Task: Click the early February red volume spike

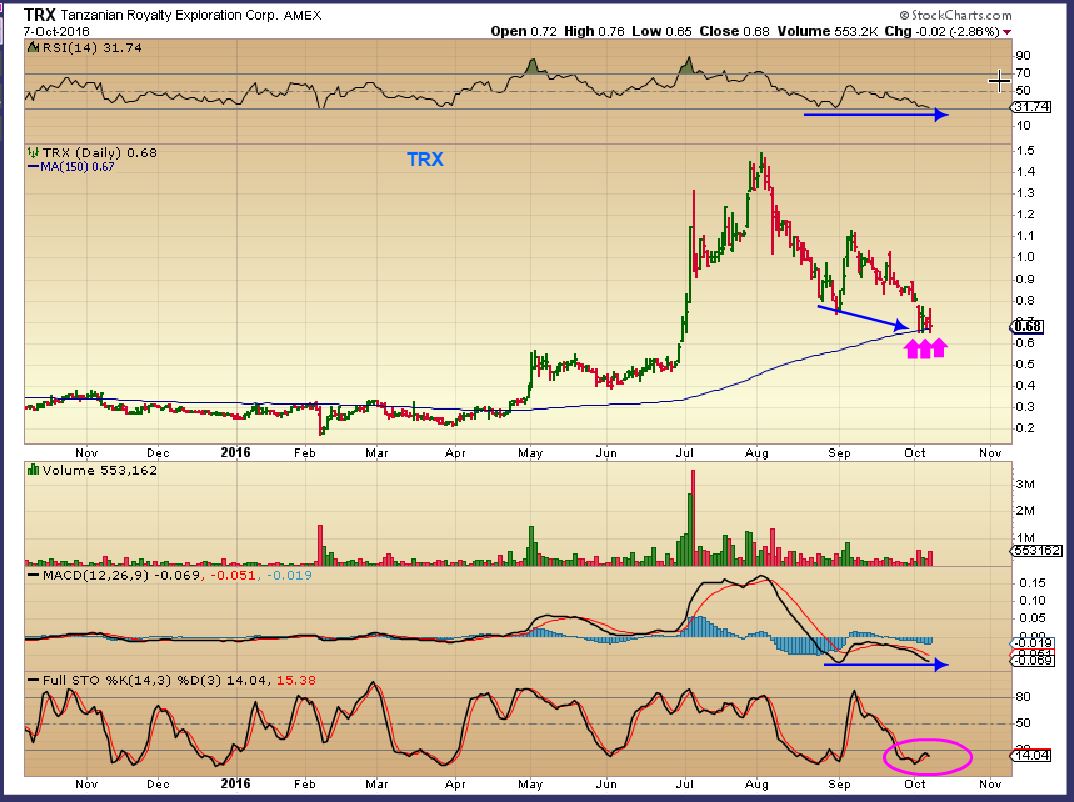Action: click(320, 545)
